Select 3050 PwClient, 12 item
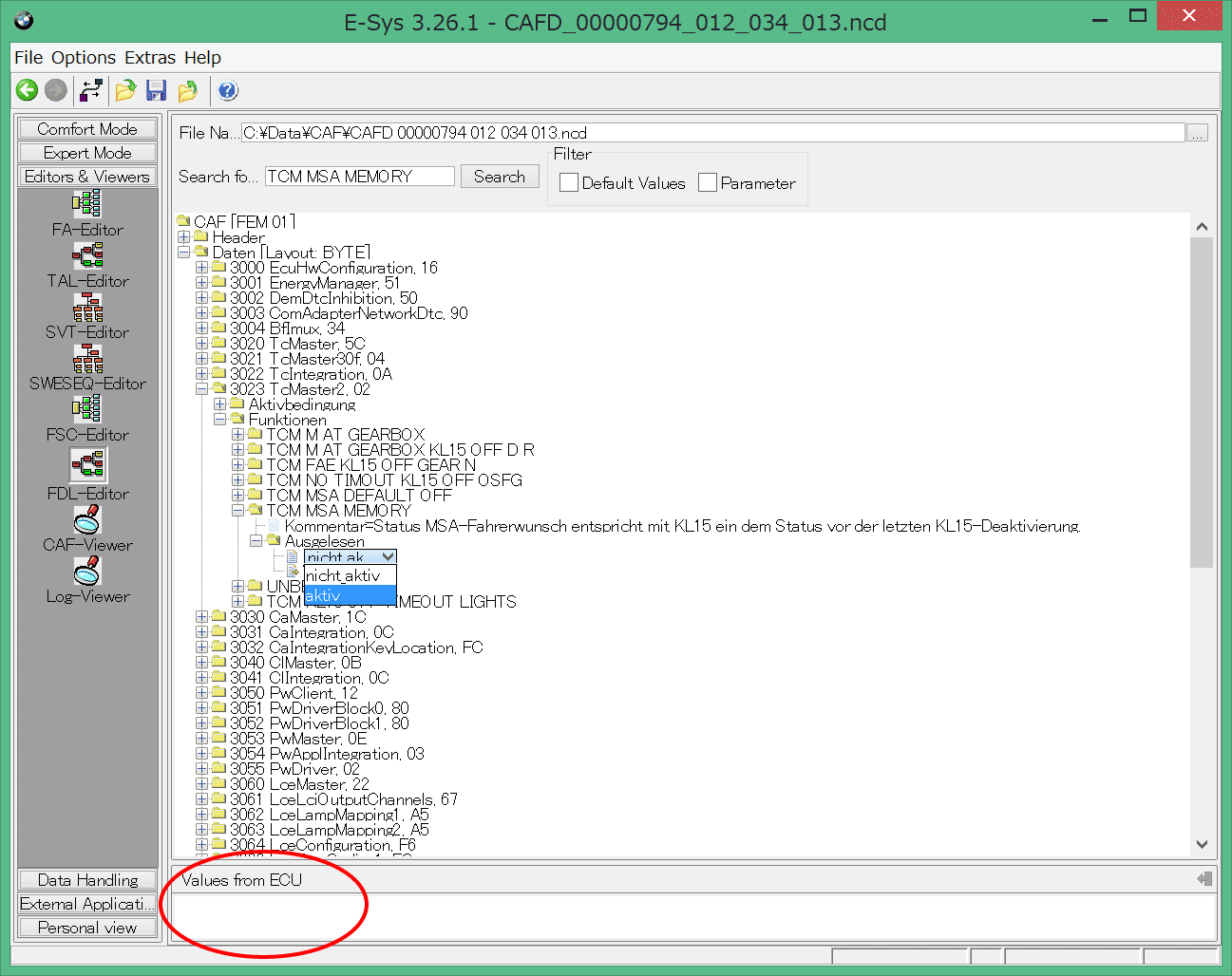 tap(294, 693)
